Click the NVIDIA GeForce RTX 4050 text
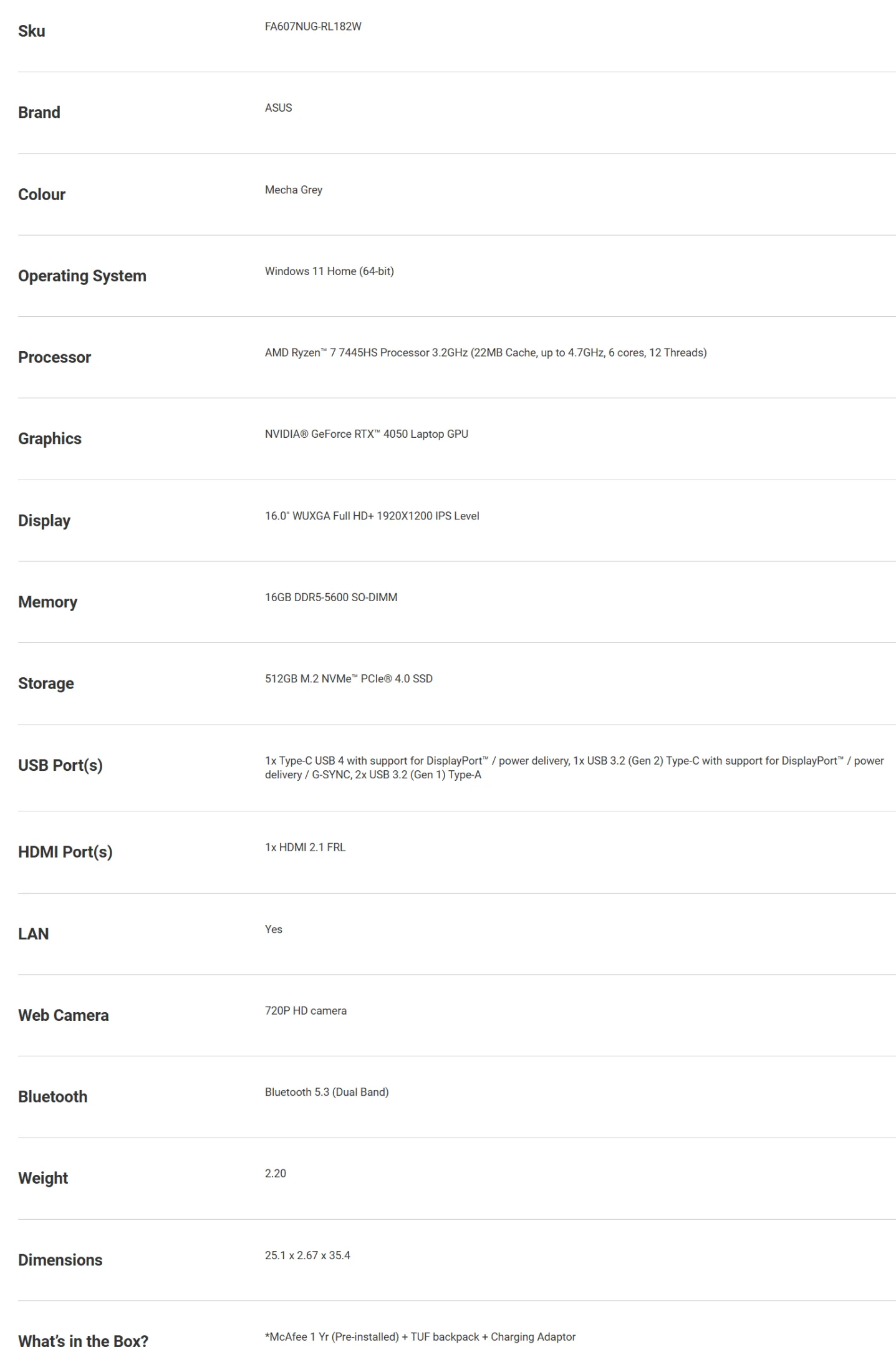The height and width of the screenshot is (1372, 896). tap(366, 434)
